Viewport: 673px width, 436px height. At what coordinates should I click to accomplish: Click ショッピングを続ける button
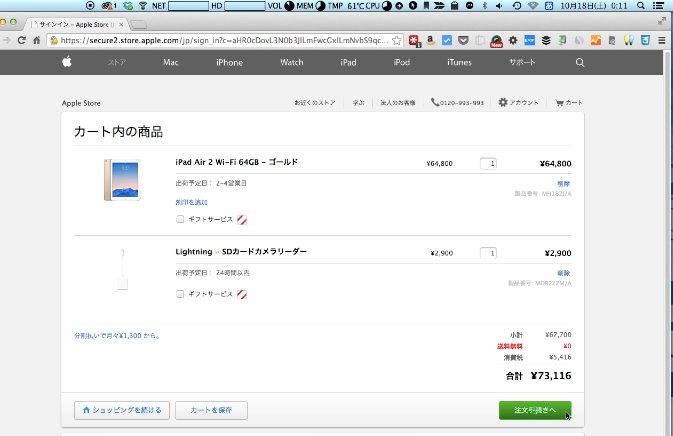(x=122, y=410)
